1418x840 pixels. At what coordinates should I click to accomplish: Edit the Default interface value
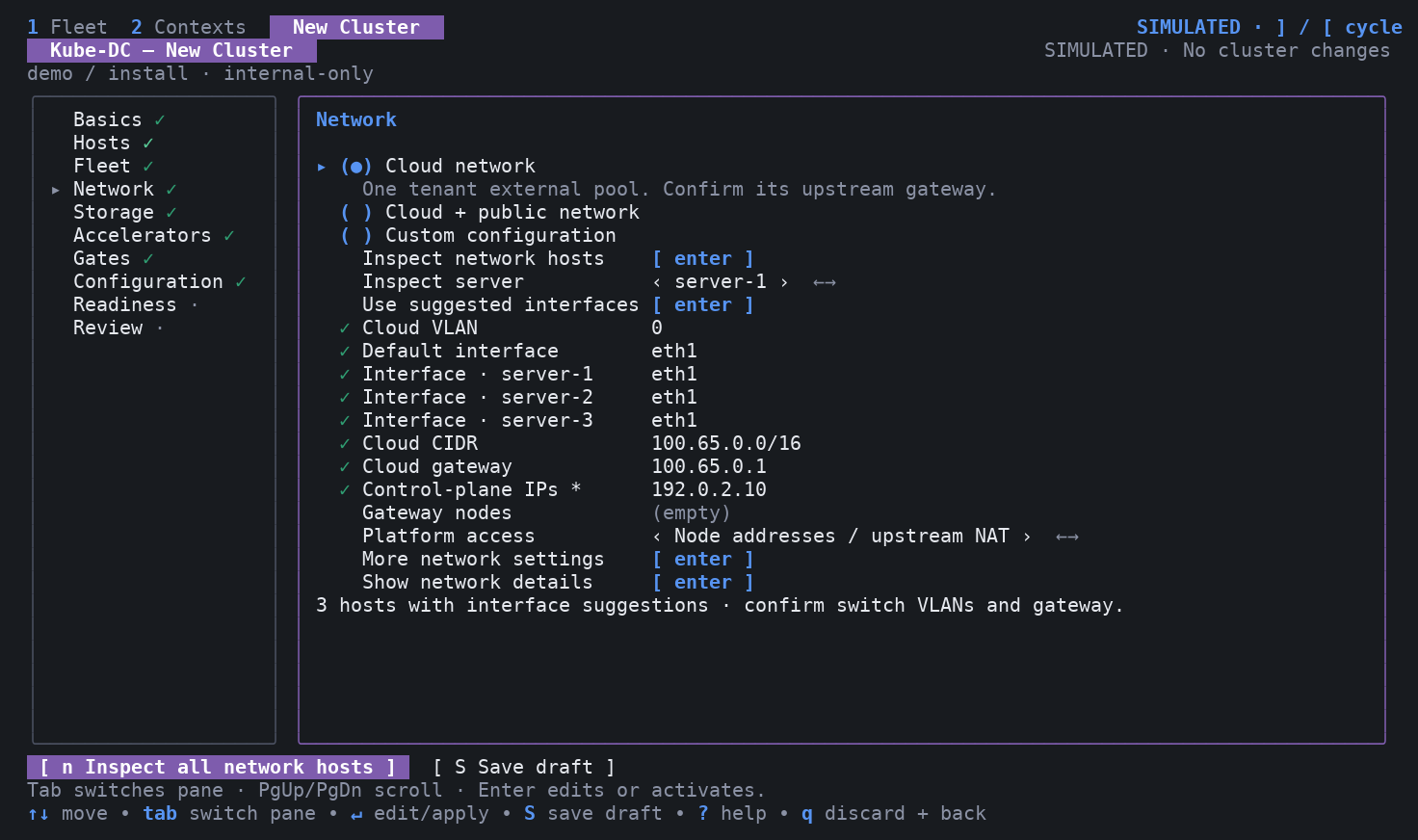[674, 351]
